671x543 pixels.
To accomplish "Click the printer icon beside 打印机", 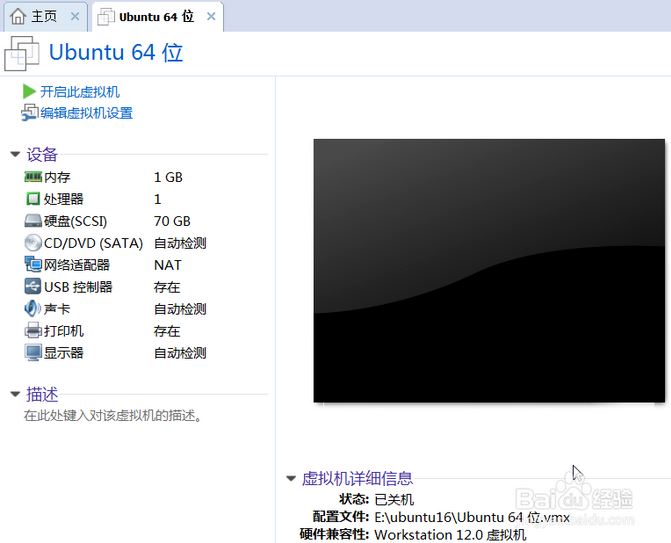I will 33,330.
